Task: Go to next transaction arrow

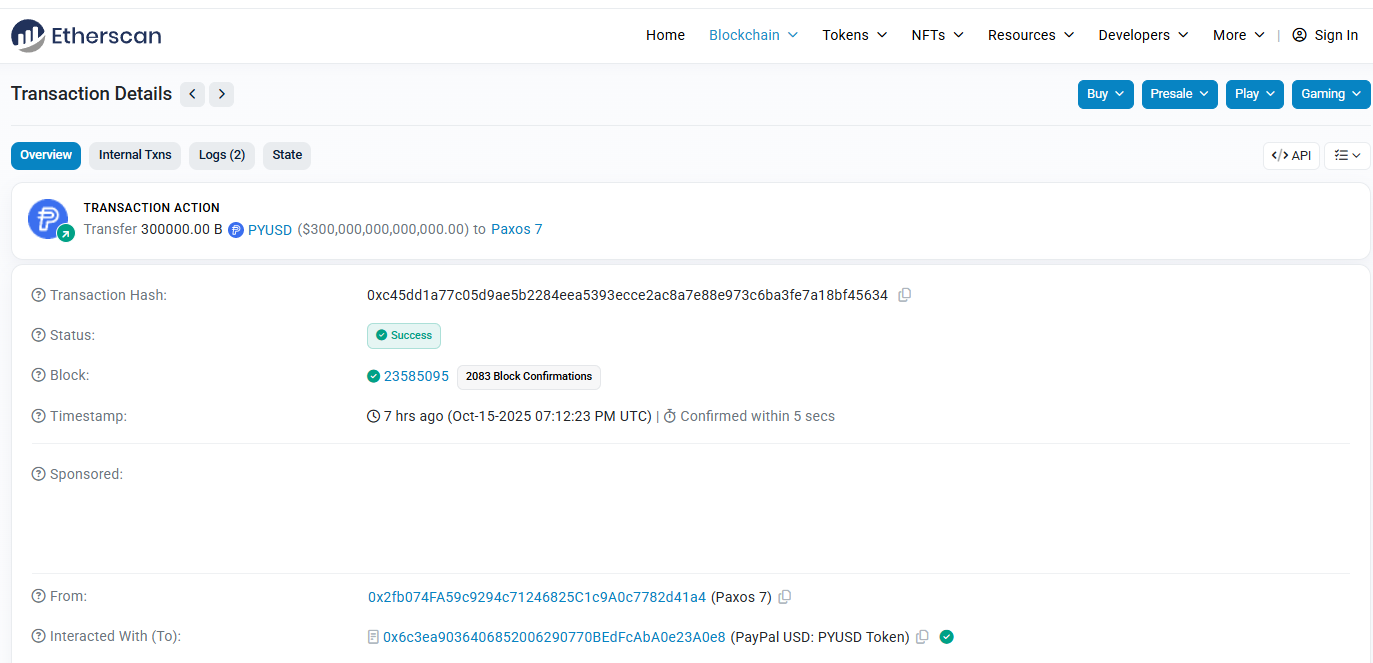Action: [221, 94]
